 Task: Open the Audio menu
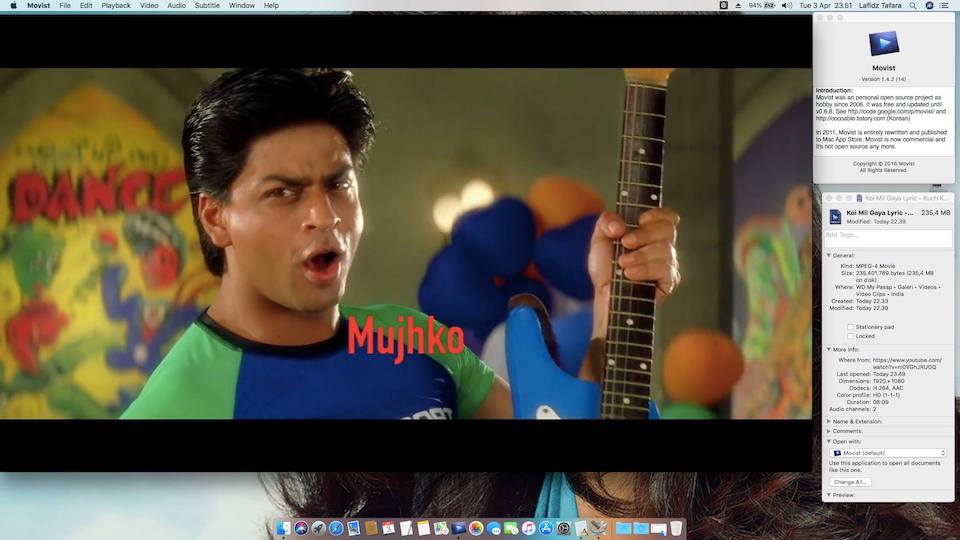click(x=176, y=6)
